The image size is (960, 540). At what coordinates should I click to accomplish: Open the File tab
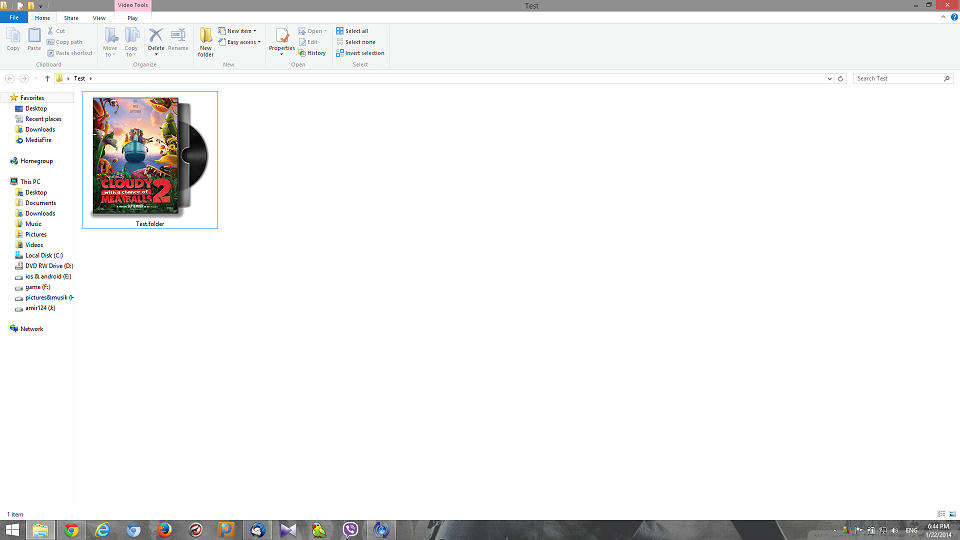[13, 18]
